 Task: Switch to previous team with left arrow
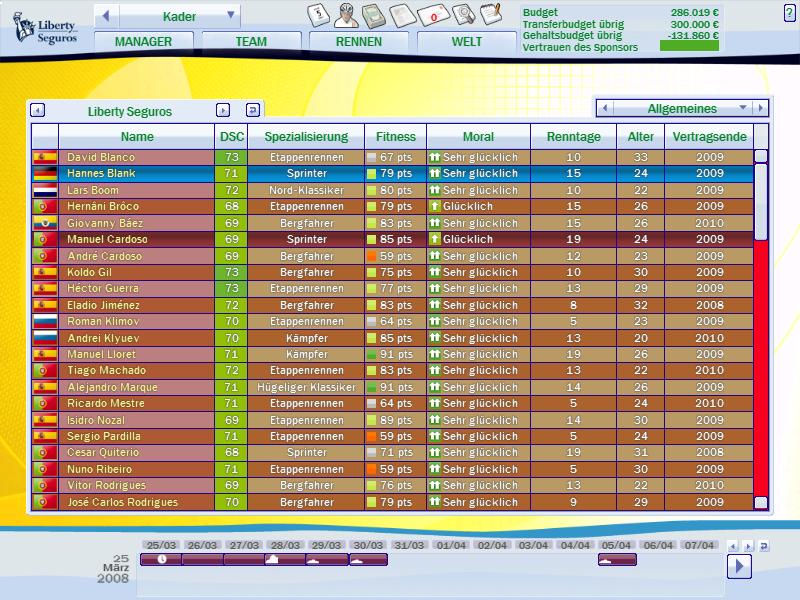tap(38, 111)
